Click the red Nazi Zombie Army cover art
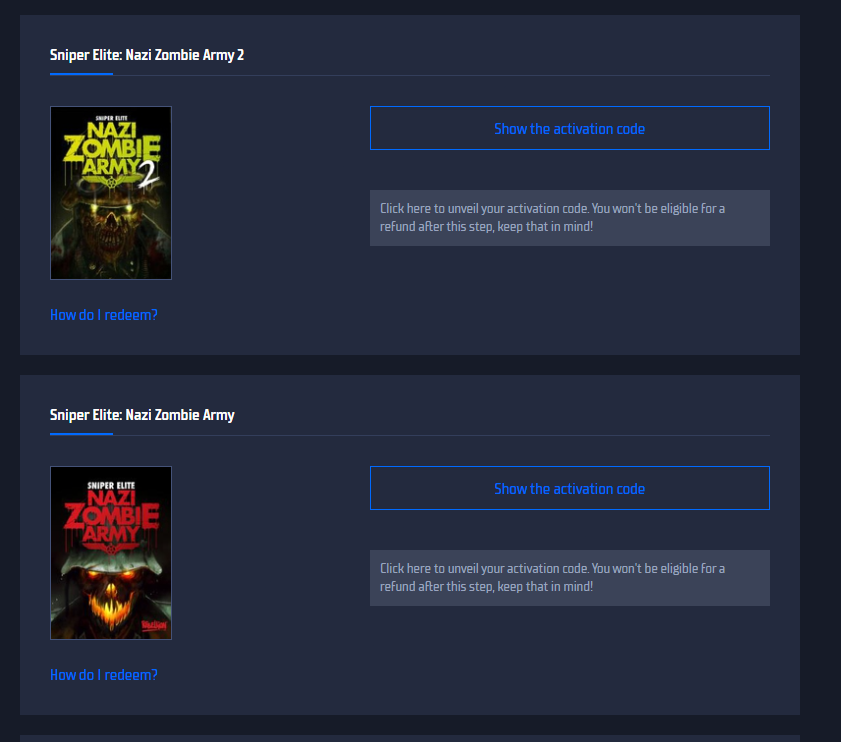The width and height of the screenshot is (841, 742). (111, 553)
